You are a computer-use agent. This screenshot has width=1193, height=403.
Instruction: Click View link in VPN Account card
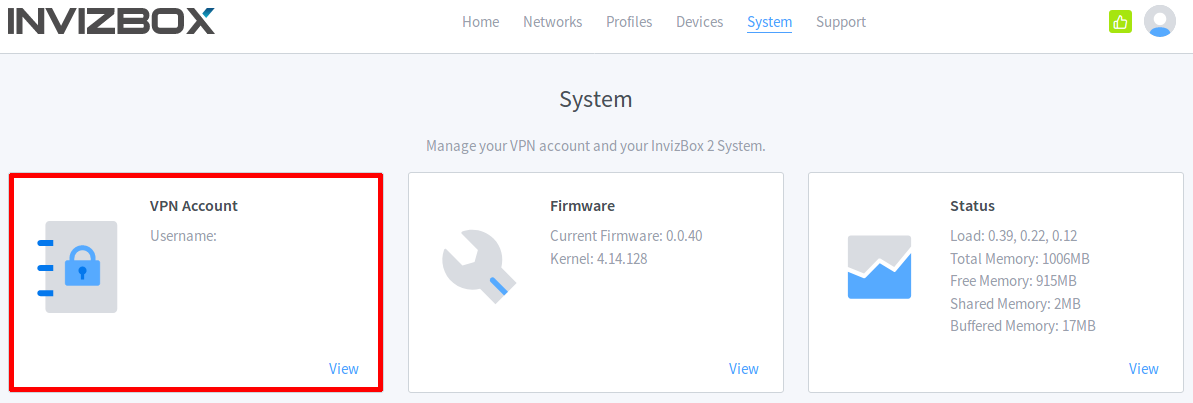[344, 368]
